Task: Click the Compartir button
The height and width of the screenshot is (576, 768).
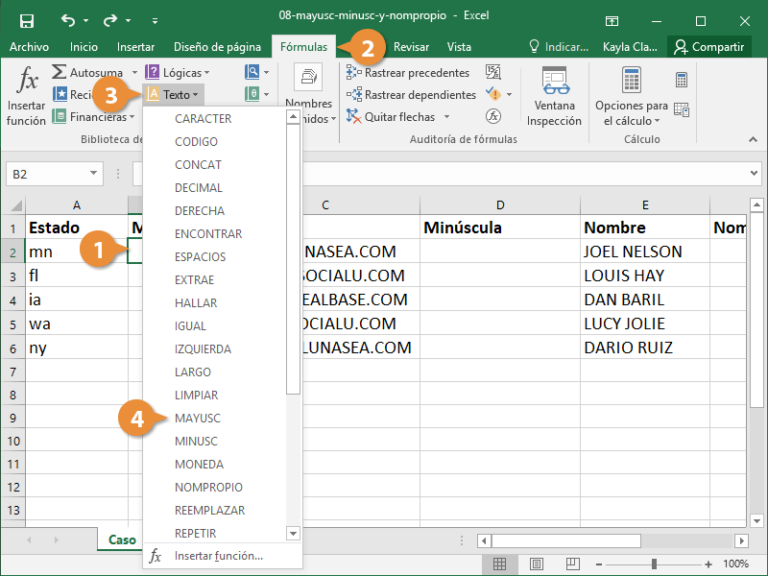Action: coord(709,47)
